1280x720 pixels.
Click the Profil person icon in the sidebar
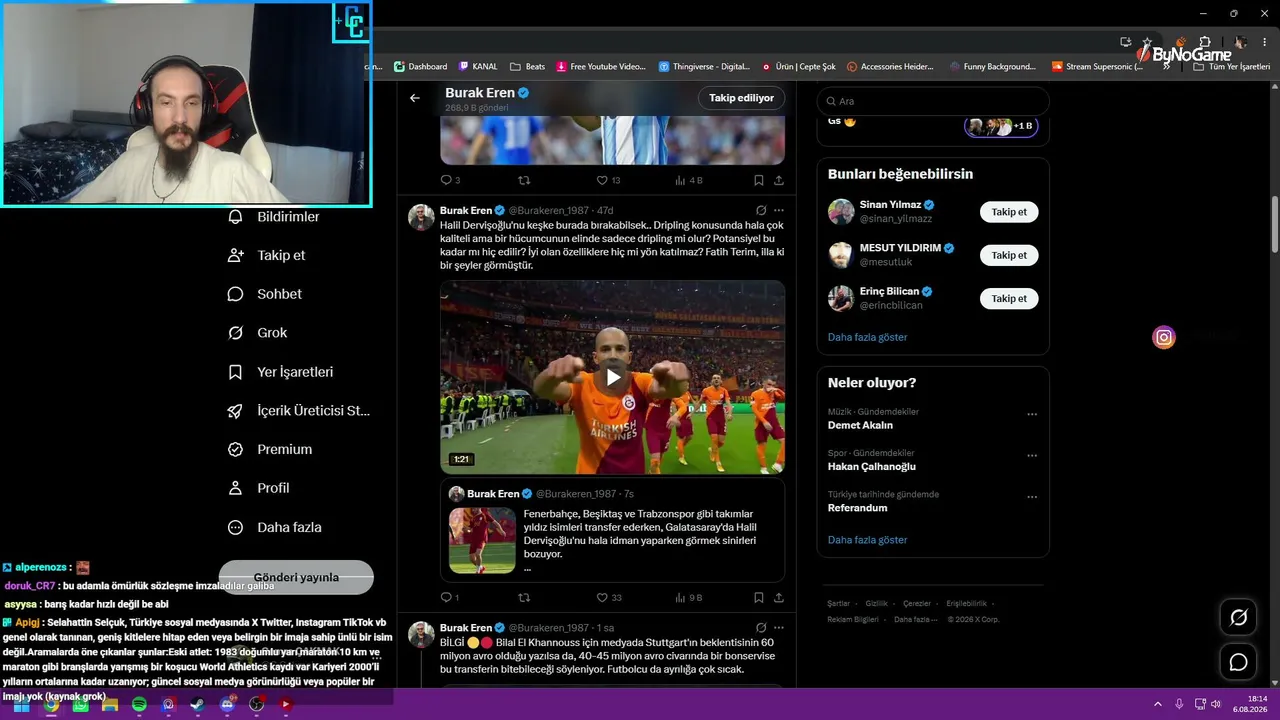[236, 488]
